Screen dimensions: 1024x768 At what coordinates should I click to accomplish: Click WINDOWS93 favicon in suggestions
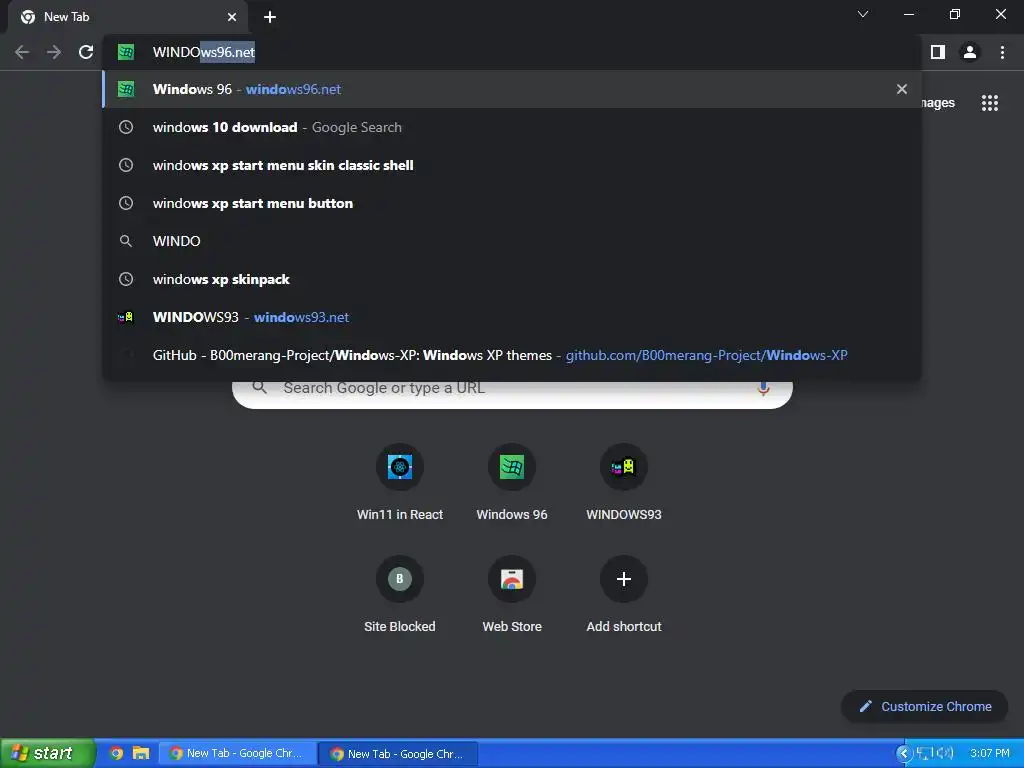[x=125, y=317]
